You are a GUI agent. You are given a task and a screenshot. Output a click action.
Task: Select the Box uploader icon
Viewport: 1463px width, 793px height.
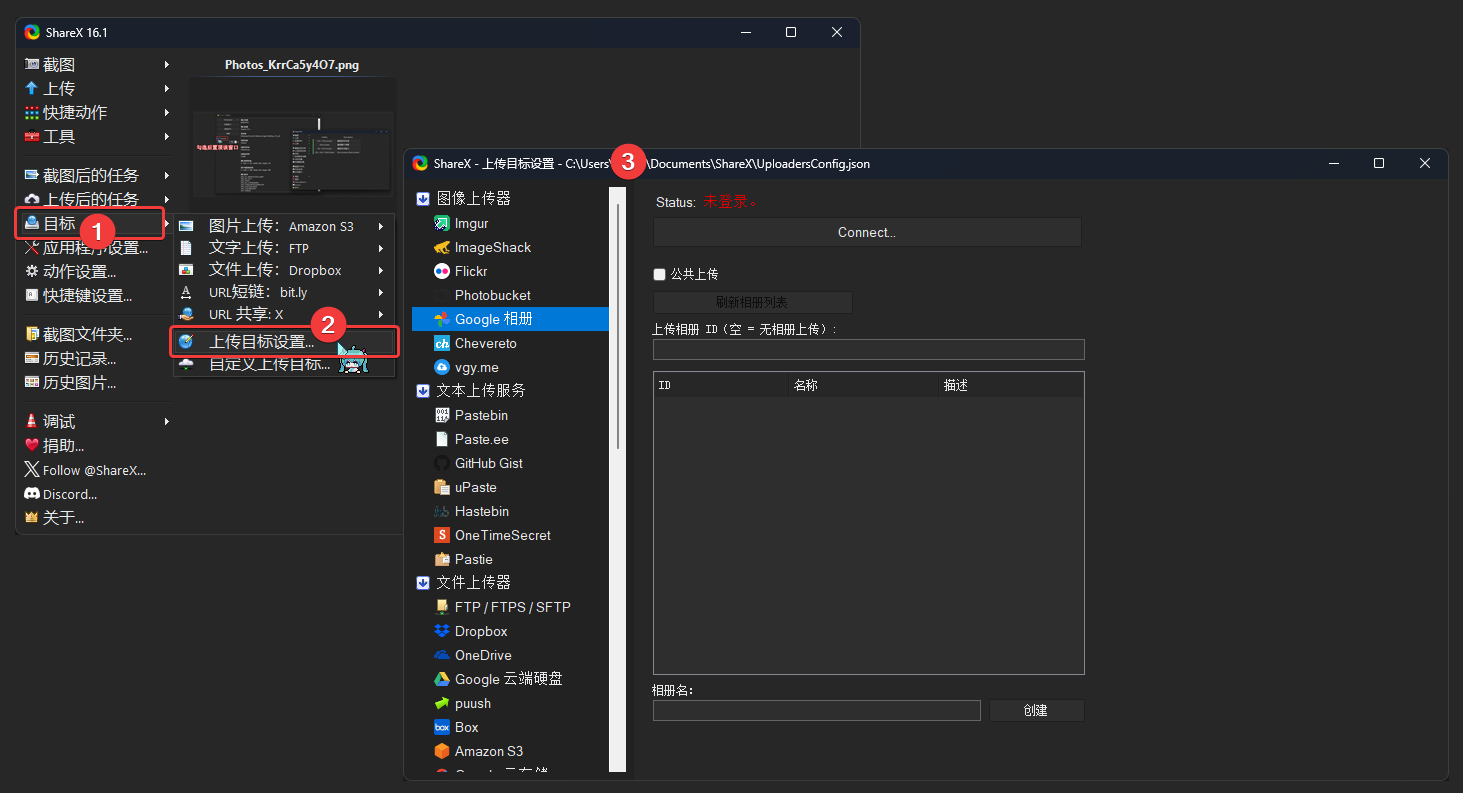coord(442,727)
